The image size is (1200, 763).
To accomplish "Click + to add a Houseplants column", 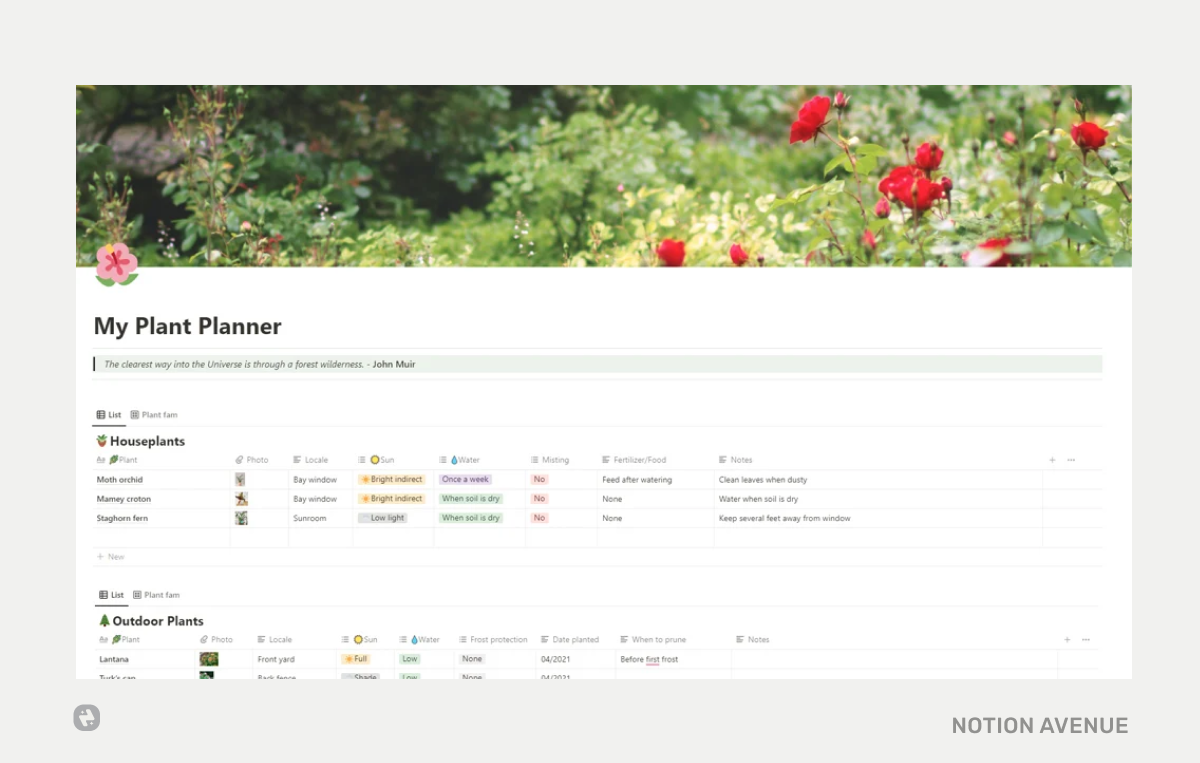I will pos(1051,459).
